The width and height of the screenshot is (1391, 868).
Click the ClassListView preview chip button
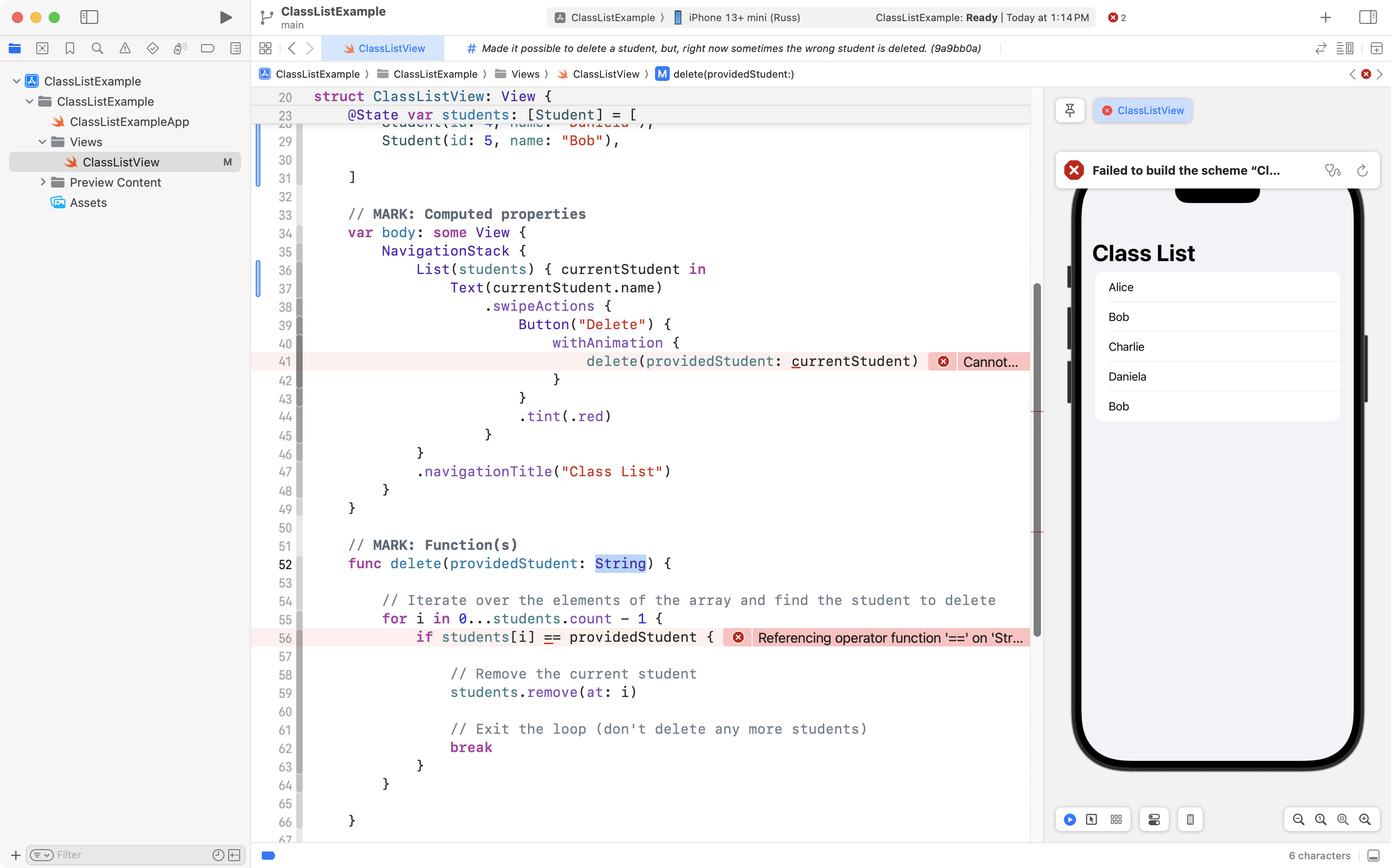pos(1142,110)
